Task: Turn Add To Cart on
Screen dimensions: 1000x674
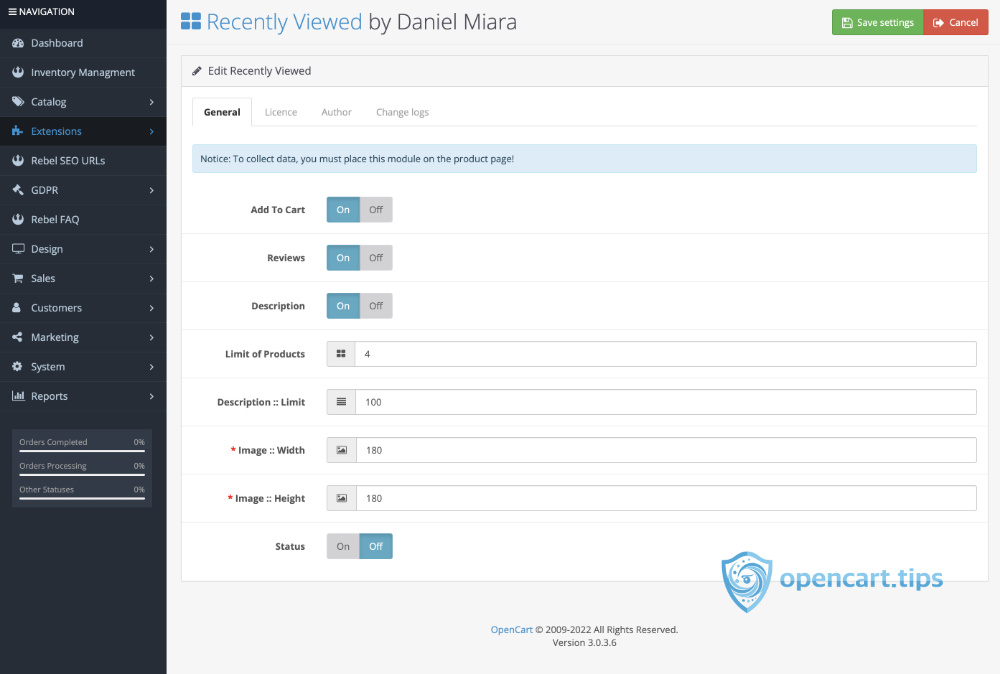Action: (x=343, y=209)
